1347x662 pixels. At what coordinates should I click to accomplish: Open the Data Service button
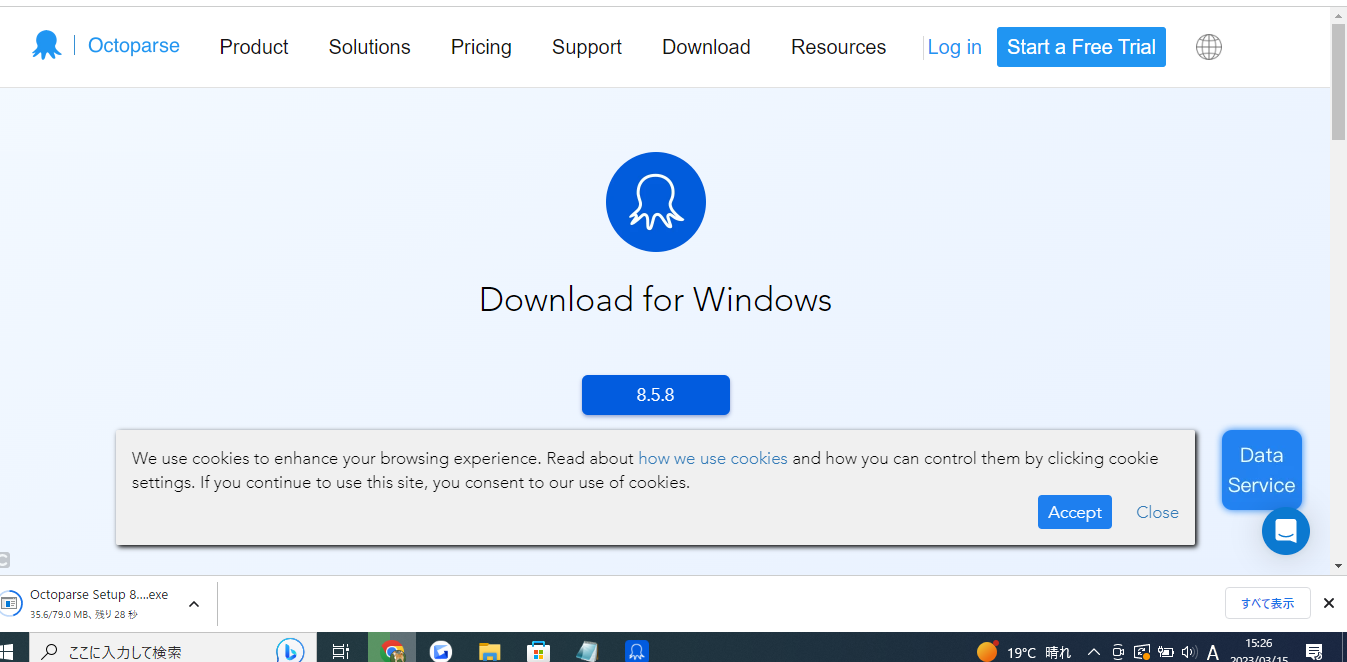(1262, 470)
